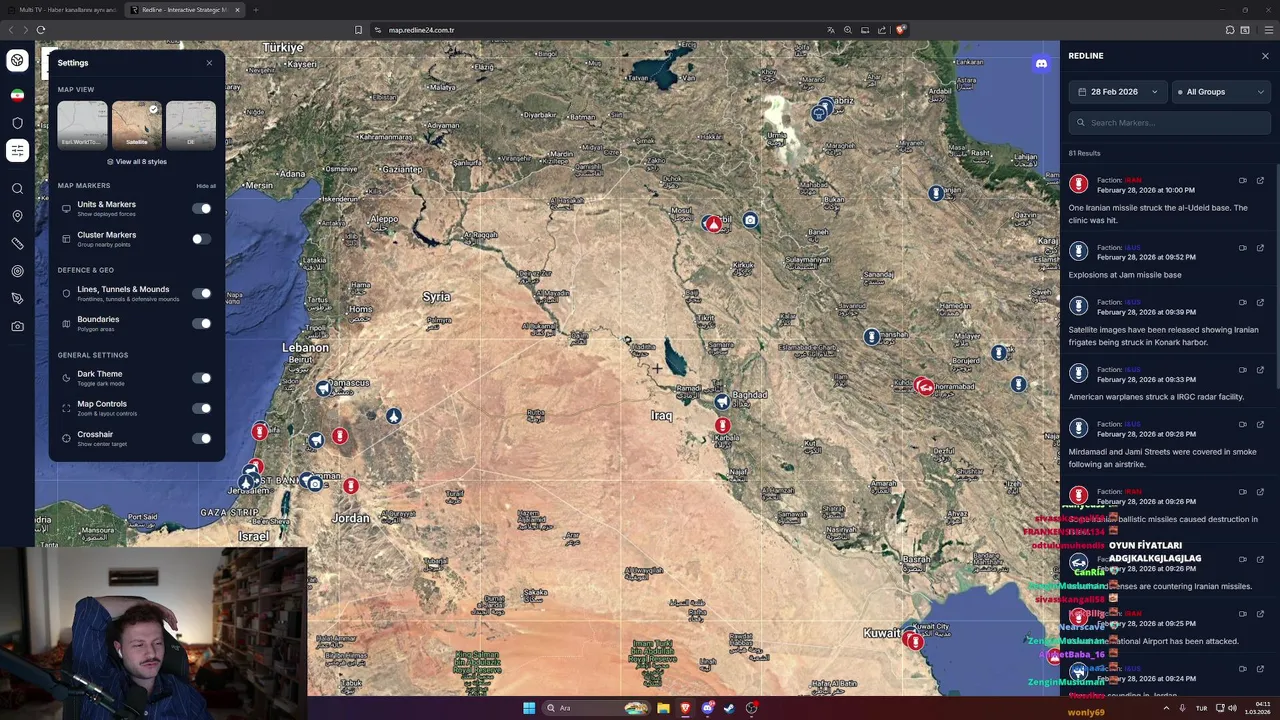Viewport: 1280px width, 720px height.
Task: Open the search magnifier in left sidebar
Action: tap(17, 188)
